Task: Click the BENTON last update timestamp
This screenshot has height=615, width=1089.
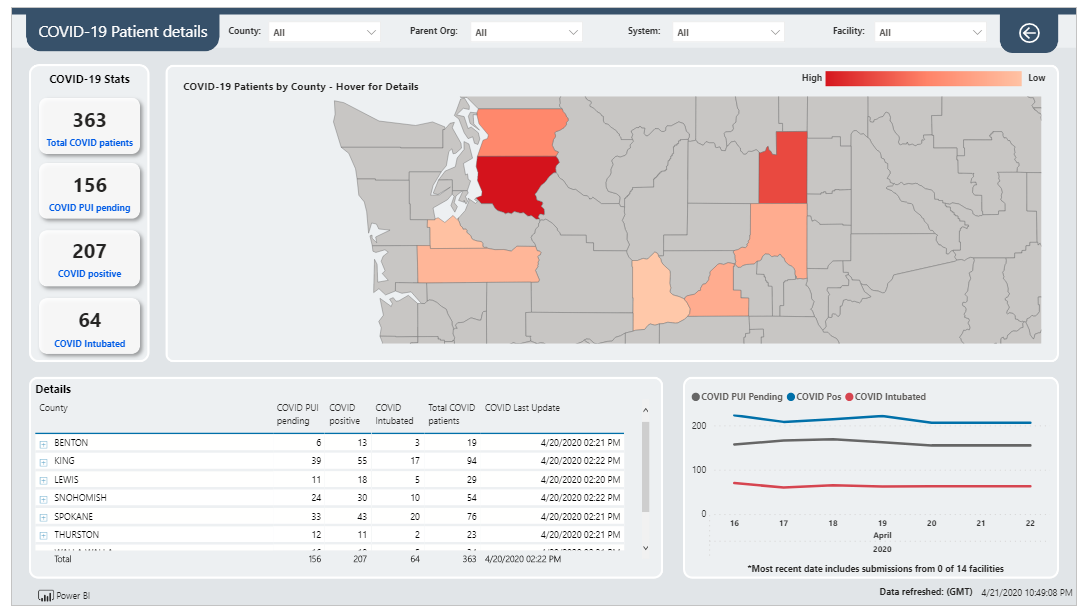Action: (x=581, y=443)
